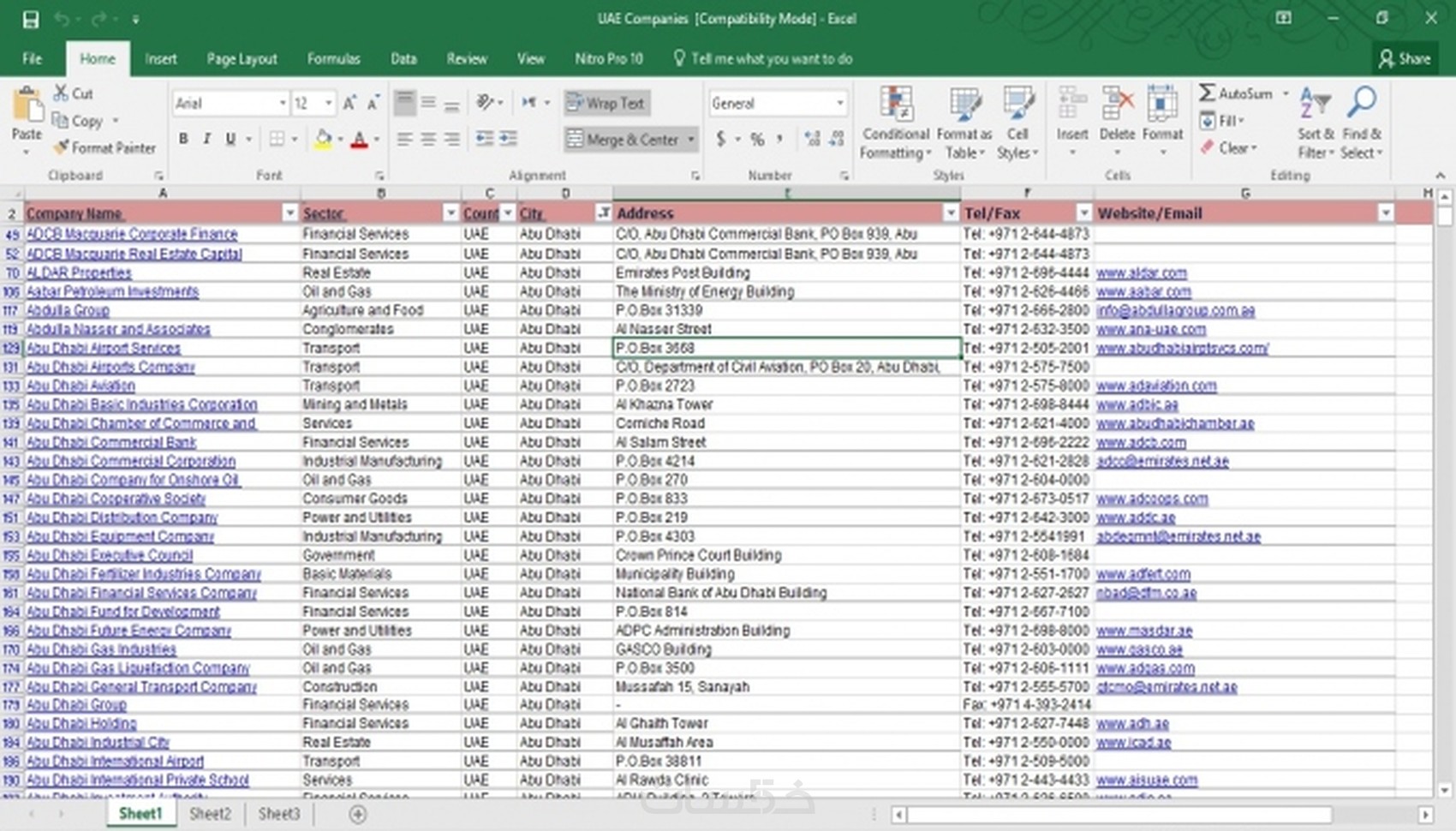The image size is (1456, 831).
Task: Click the Undo arrow in the quick access toolbar
Action: tap(62, 19)
